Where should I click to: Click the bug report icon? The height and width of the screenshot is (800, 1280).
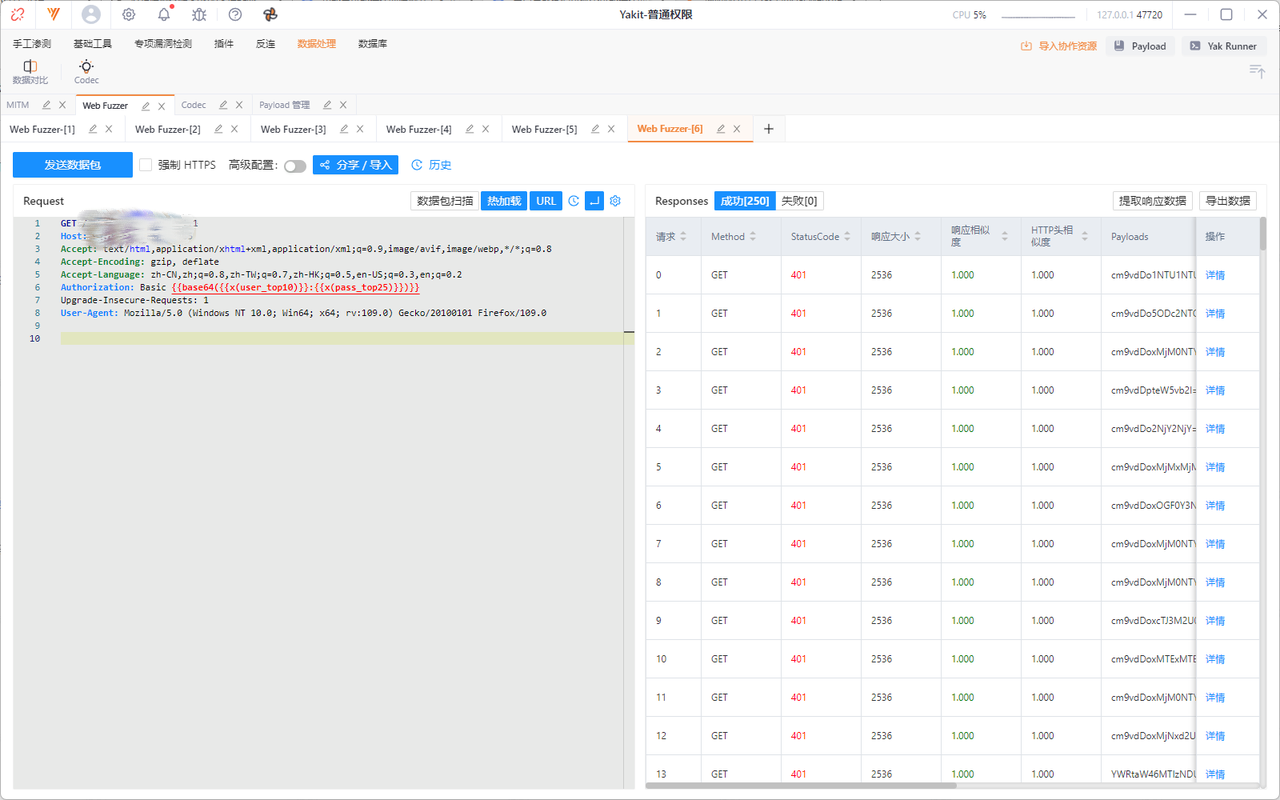(199, 15)
